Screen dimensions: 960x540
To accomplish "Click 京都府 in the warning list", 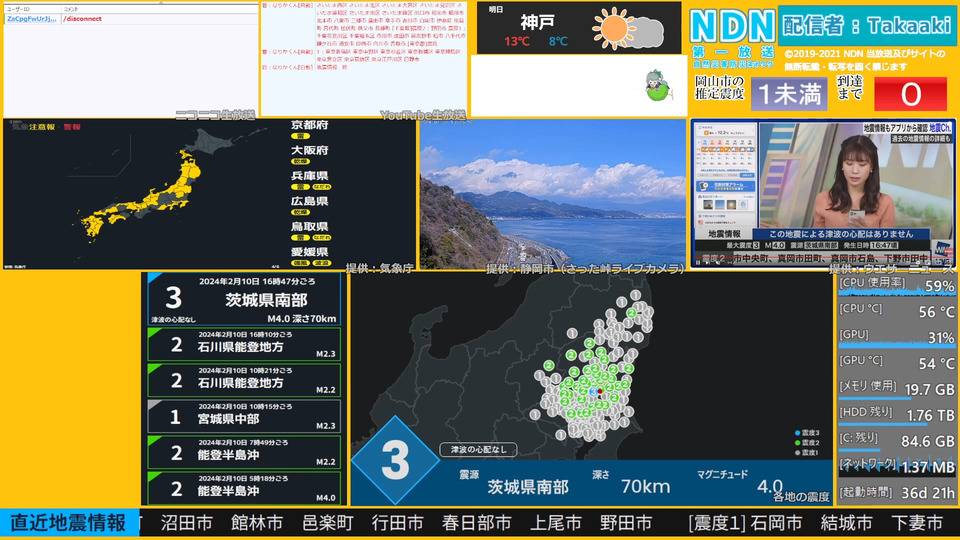I will [310, 125].
